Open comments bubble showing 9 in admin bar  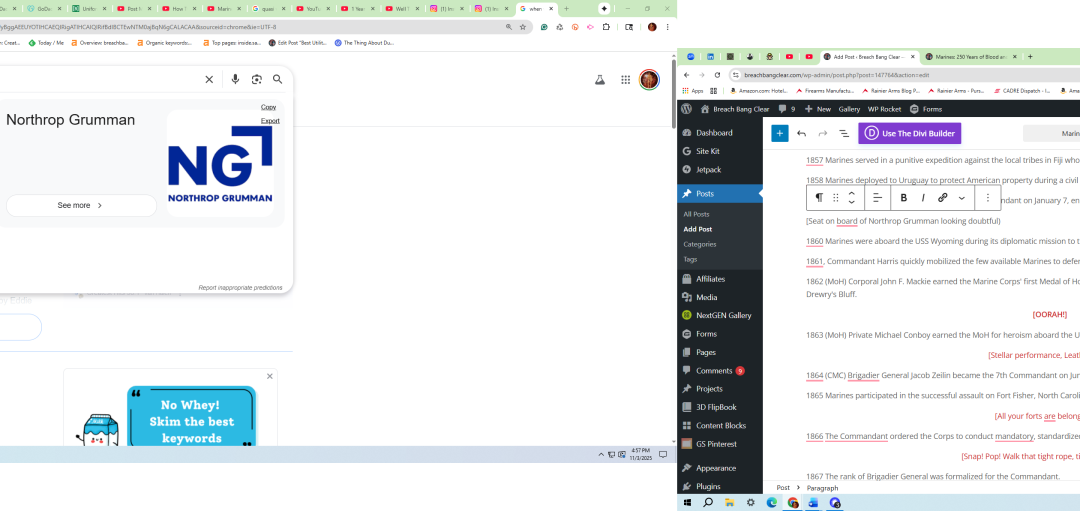pos(786,109)
